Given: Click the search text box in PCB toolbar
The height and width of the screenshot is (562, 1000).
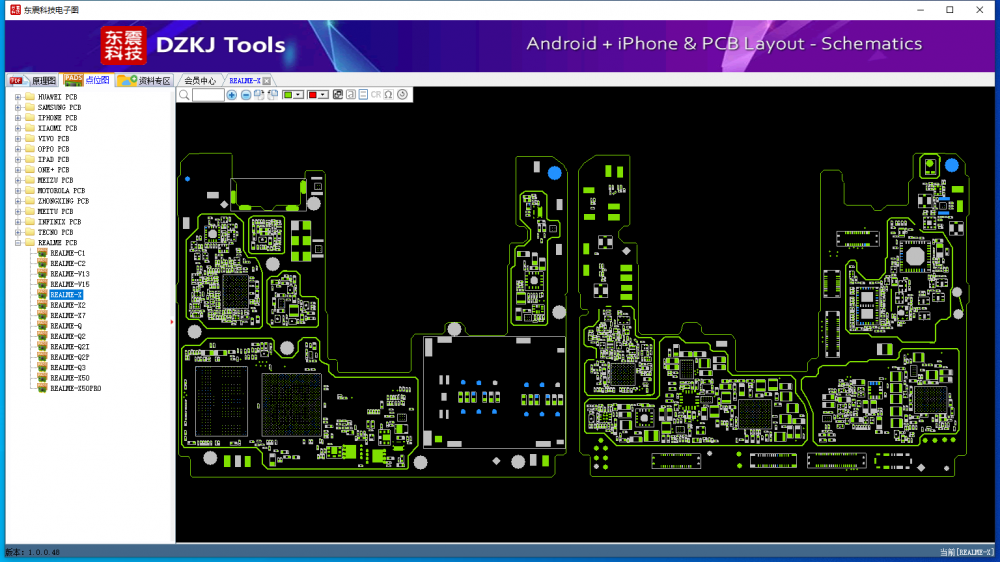Looking at the screenshot, I should [208, 95].
